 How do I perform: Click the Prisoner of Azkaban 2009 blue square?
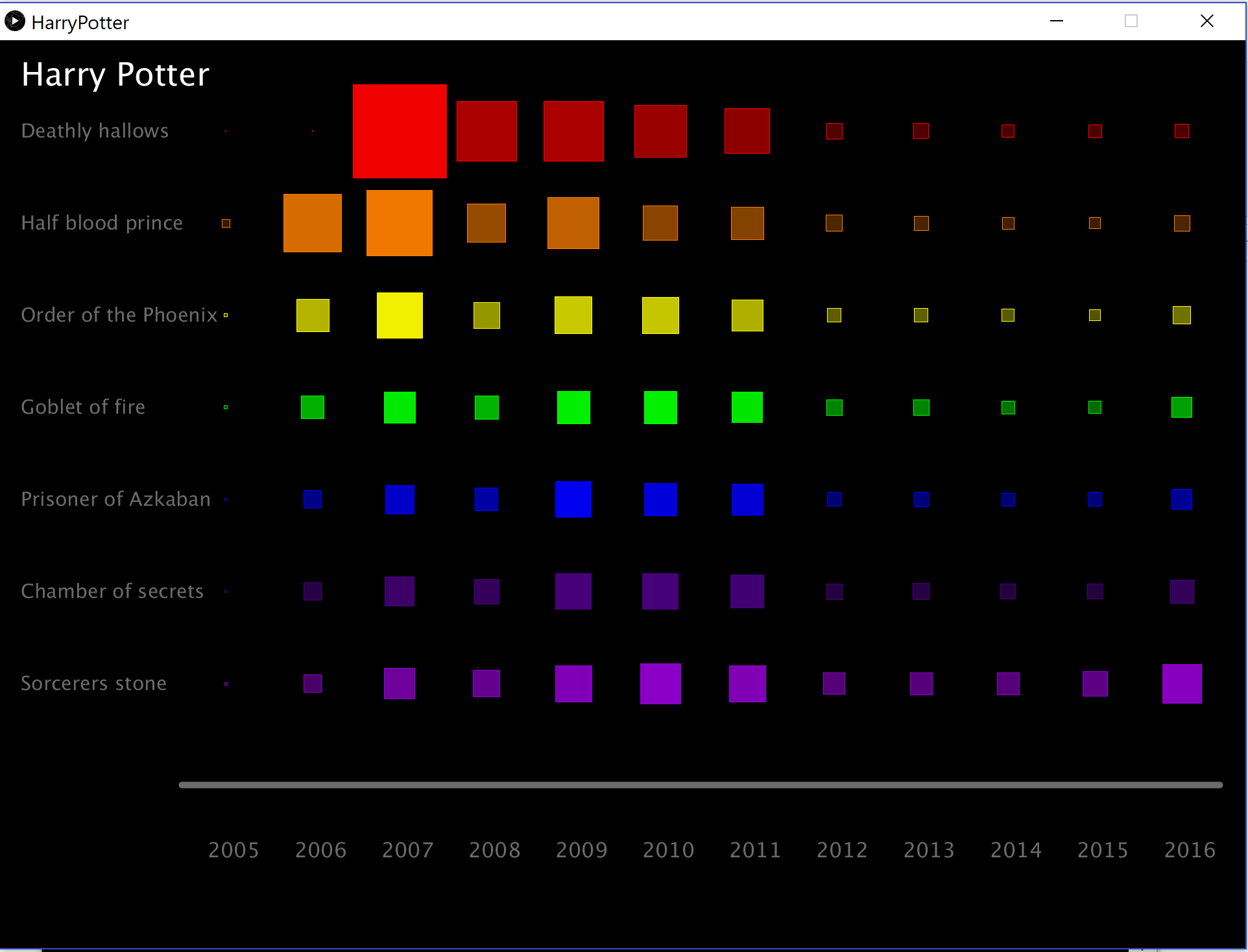tap(573, 499)
